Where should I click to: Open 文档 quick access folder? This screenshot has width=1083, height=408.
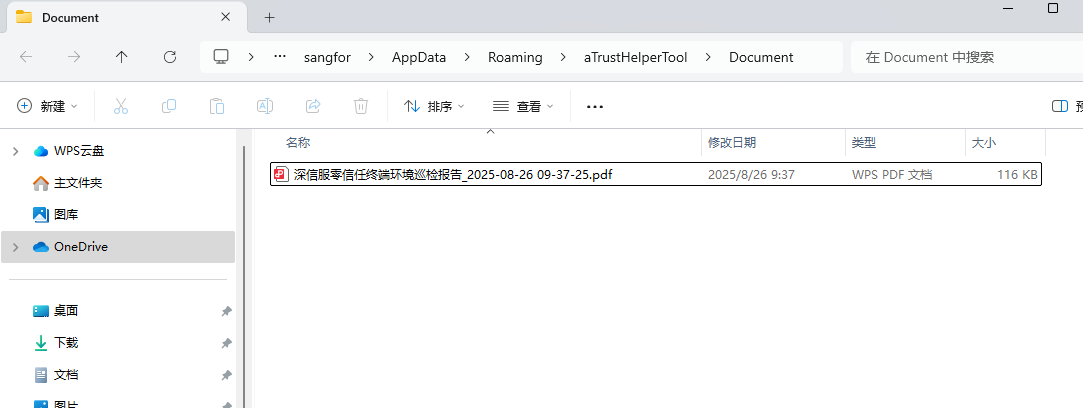66,375
